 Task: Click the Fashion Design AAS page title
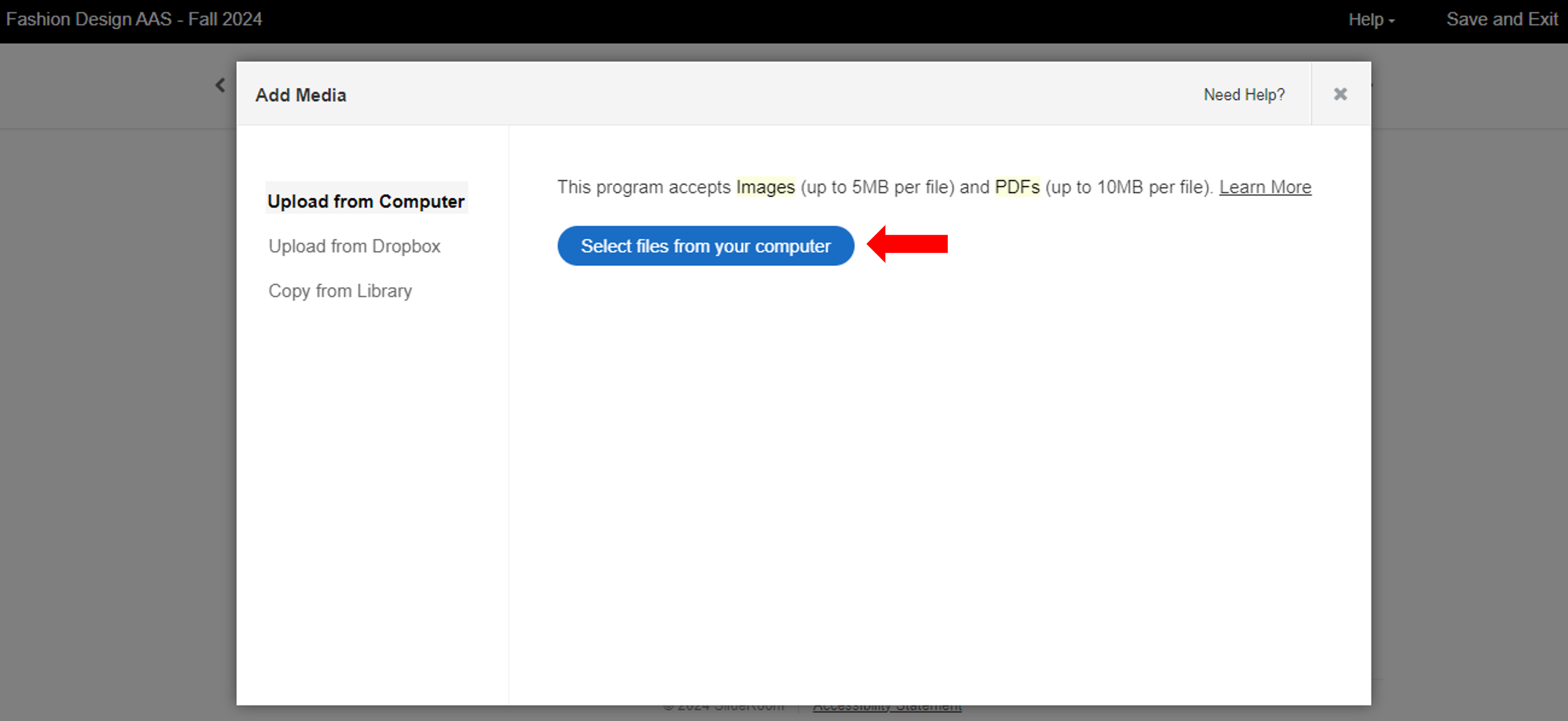point(134,20)
